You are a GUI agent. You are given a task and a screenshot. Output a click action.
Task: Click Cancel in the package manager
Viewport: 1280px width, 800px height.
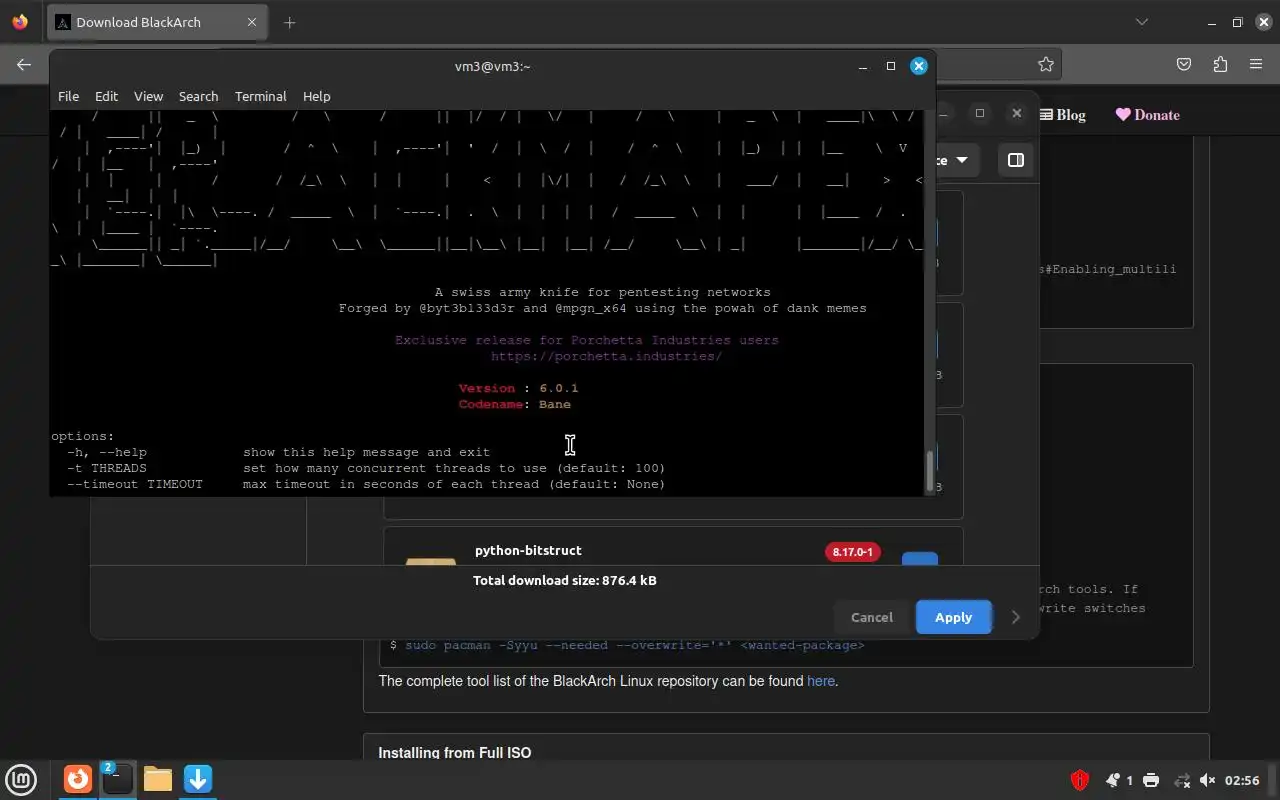click(x=871, y=617)
